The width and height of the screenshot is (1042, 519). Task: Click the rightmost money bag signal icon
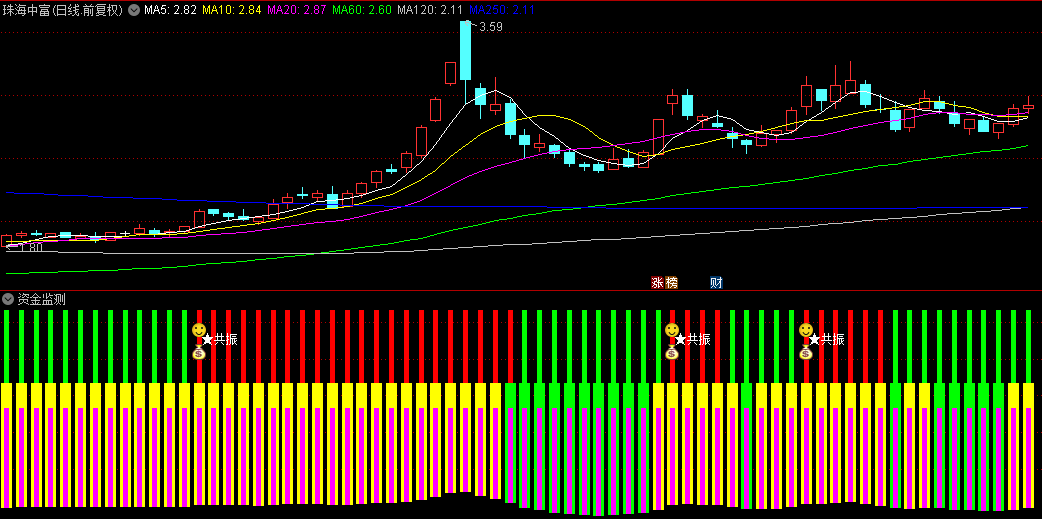pyautogui.click(x=806, y=352)
